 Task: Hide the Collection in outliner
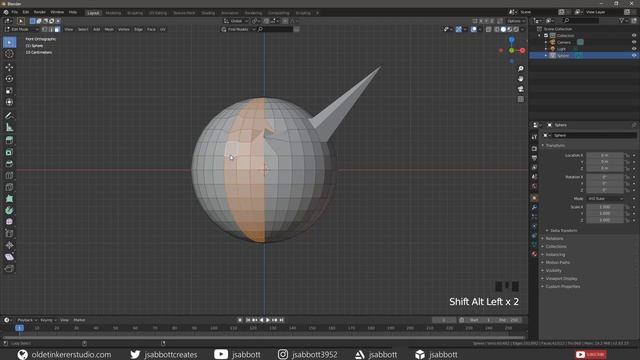634,36
